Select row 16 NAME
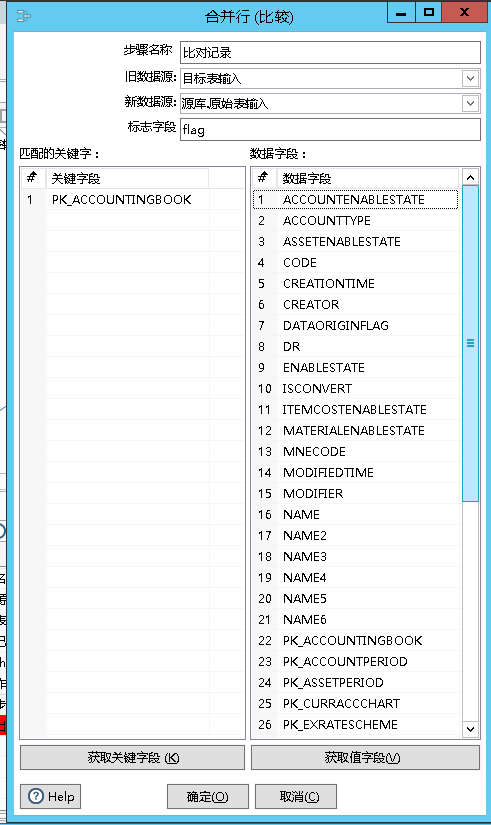 [x=355, y=515]
